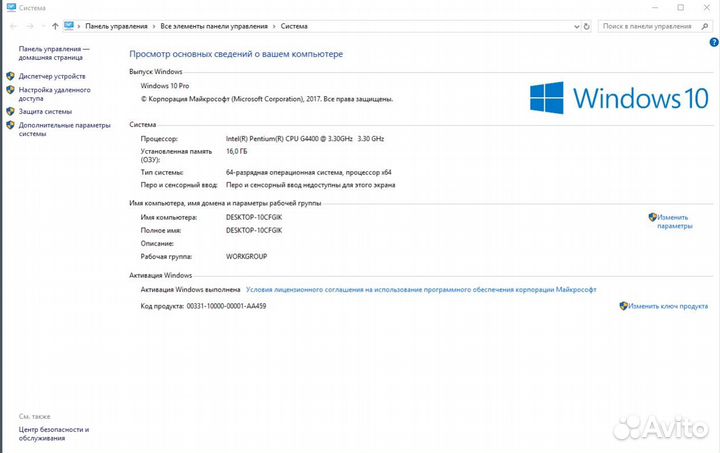Click the shield icon beside Диспетчер устройств
This screenshot has width=720, height=453.
tap(10, 76)
